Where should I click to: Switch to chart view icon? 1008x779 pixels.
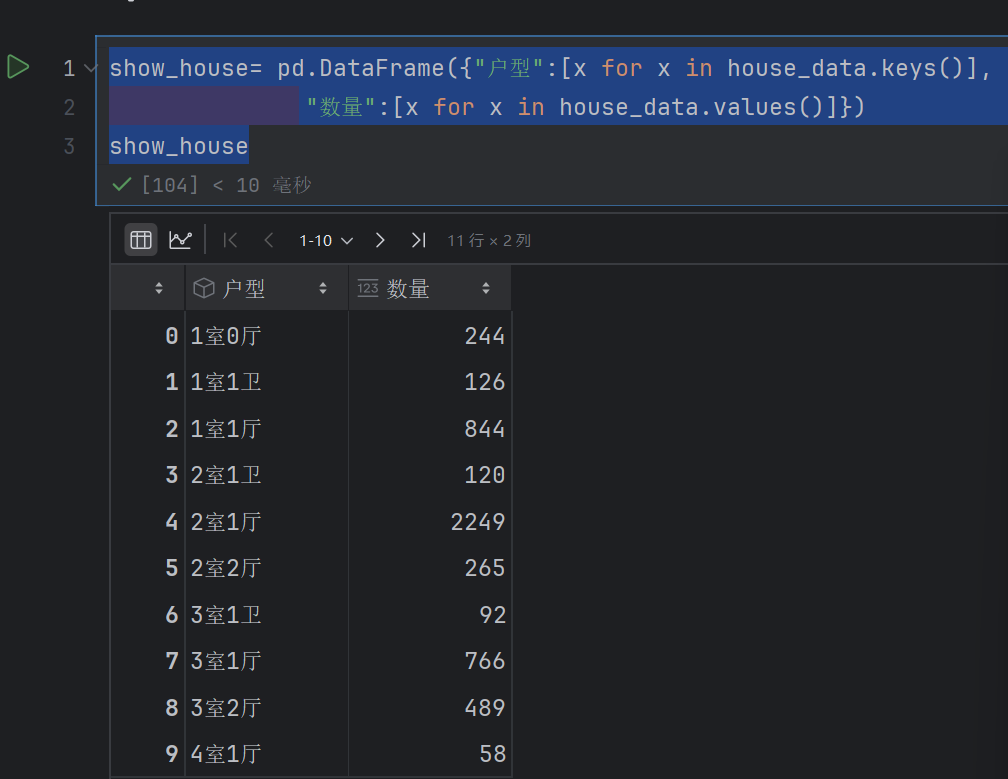(x=180, y=240)
